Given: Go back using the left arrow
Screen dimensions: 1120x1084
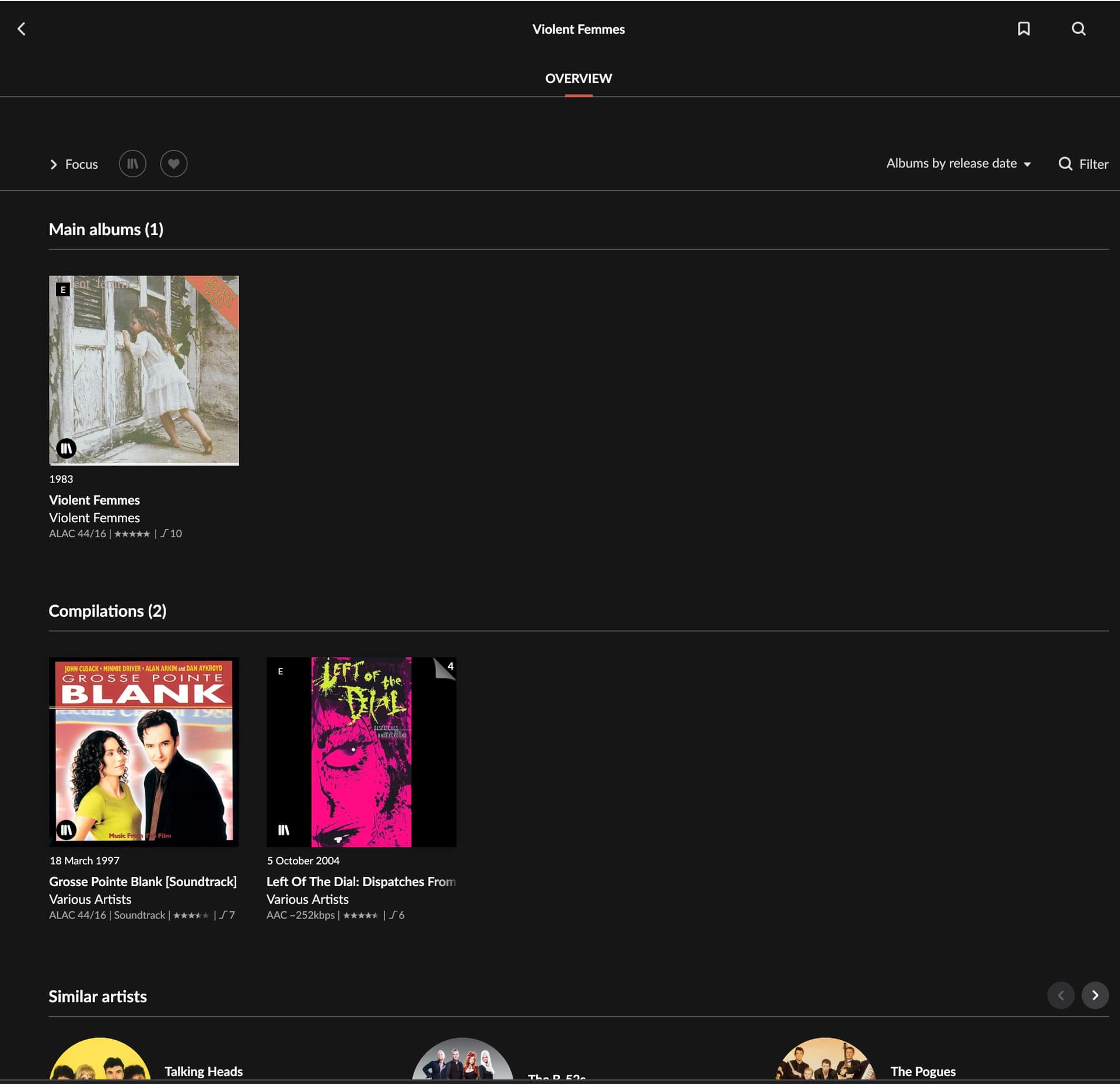Looking at the screenshot, I should (x=22, y=29).
